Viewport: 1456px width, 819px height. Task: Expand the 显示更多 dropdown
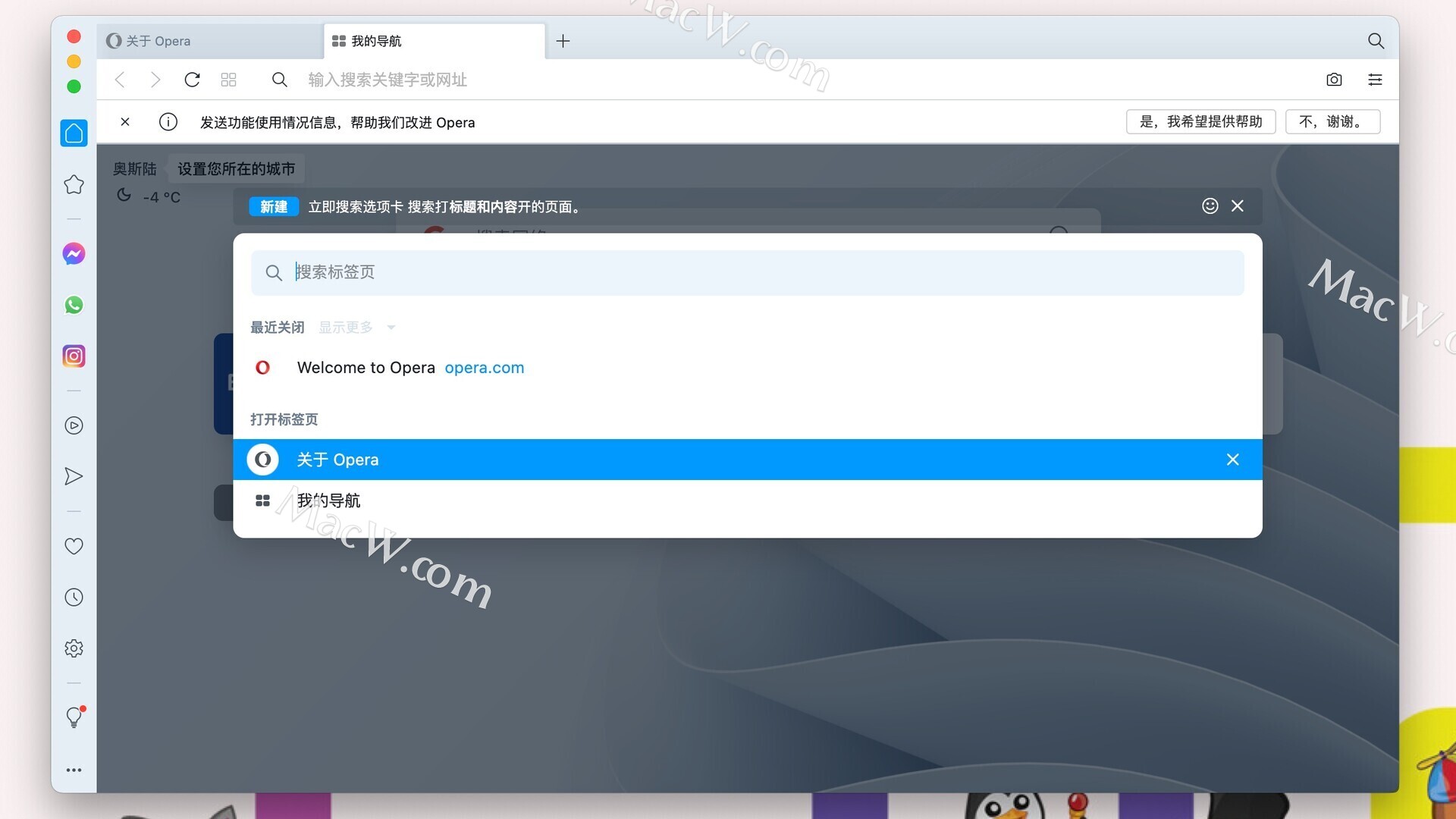pos(356,328)
